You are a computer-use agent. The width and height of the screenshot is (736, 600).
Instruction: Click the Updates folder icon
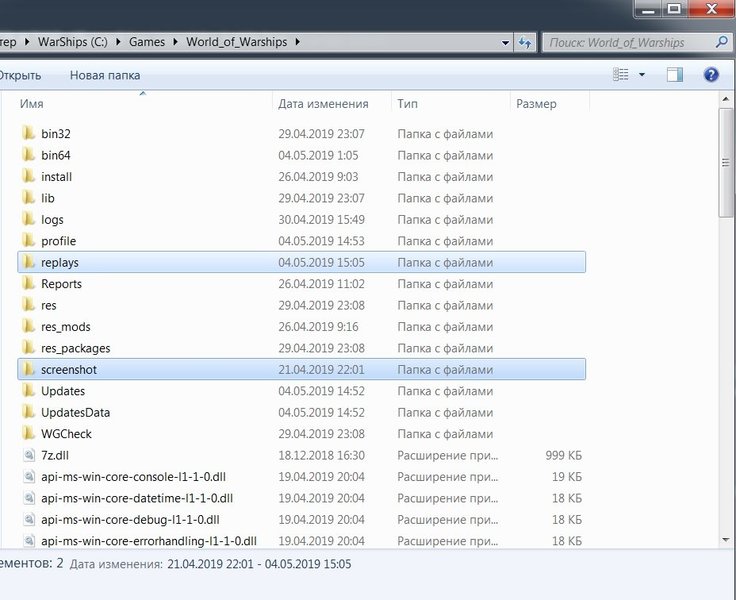[x=29, y=391]
